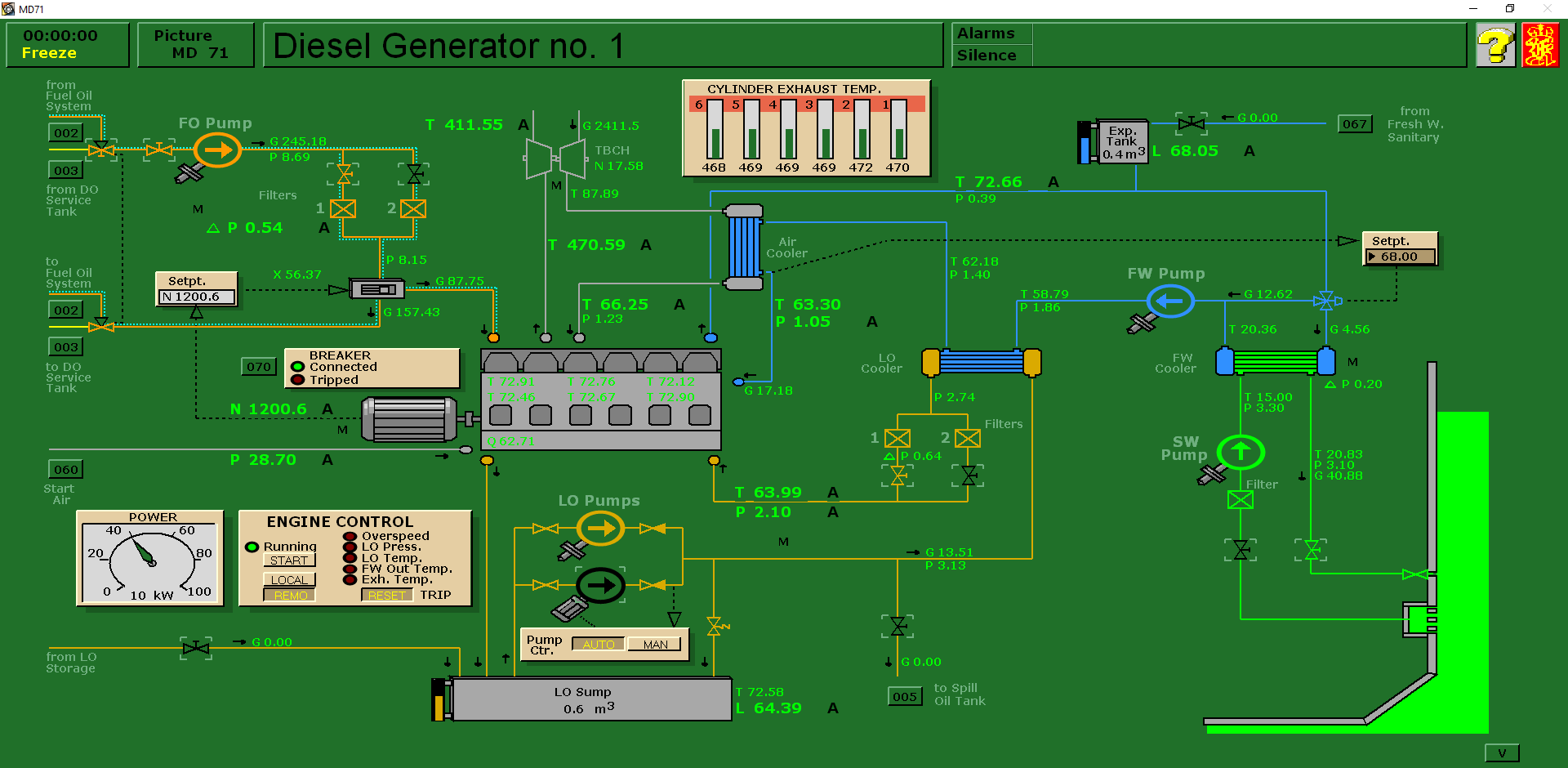Click the Exp. Tank level gauge bar

pyautogui.click(x=1085, y=143)
